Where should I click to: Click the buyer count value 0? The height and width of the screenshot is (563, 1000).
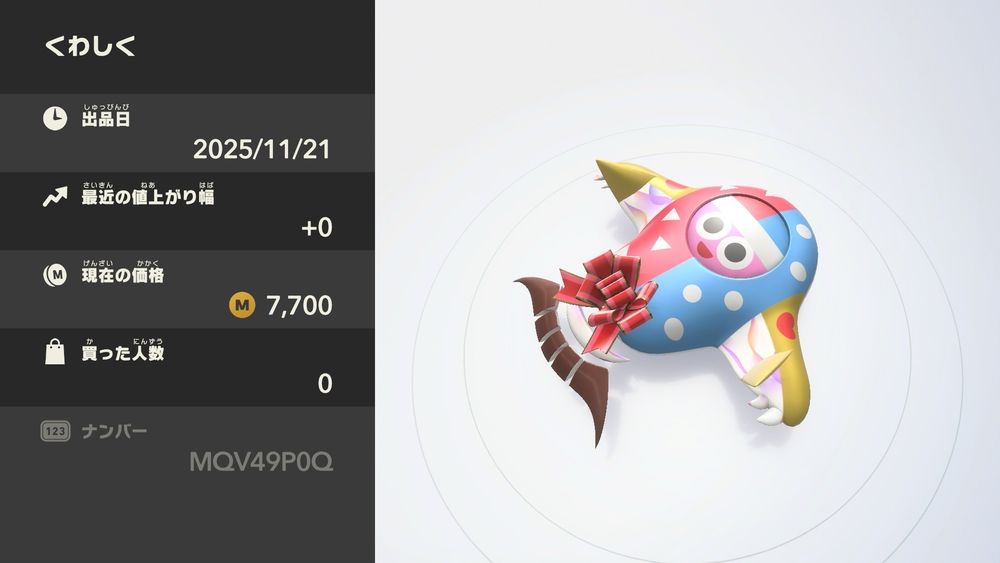coord(325,383)
